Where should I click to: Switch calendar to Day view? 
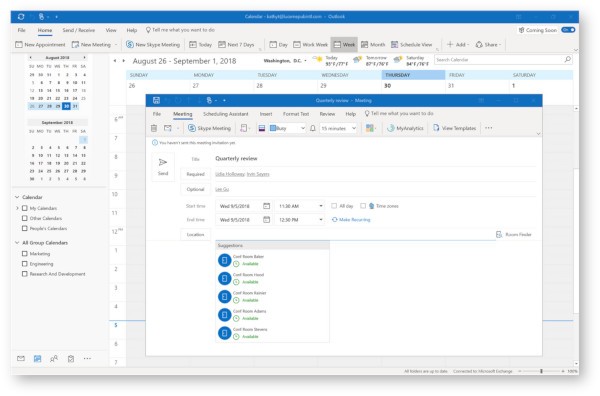[x=279, y=45]
